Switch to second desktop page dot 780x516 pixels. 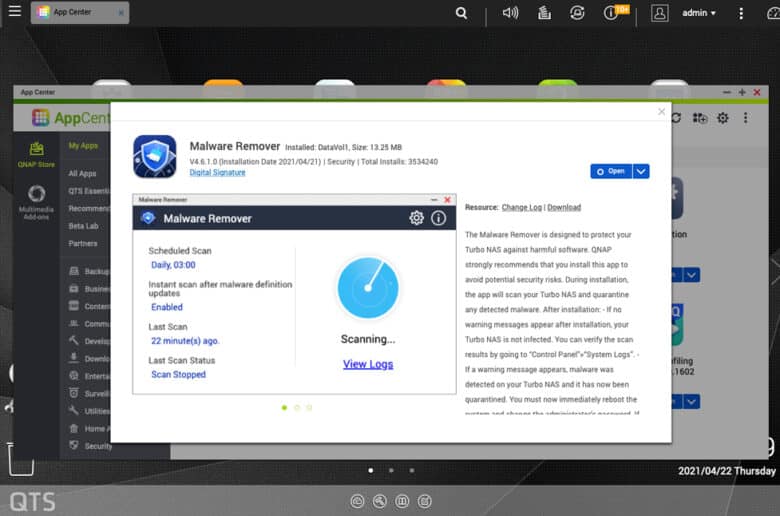[391, 470]
